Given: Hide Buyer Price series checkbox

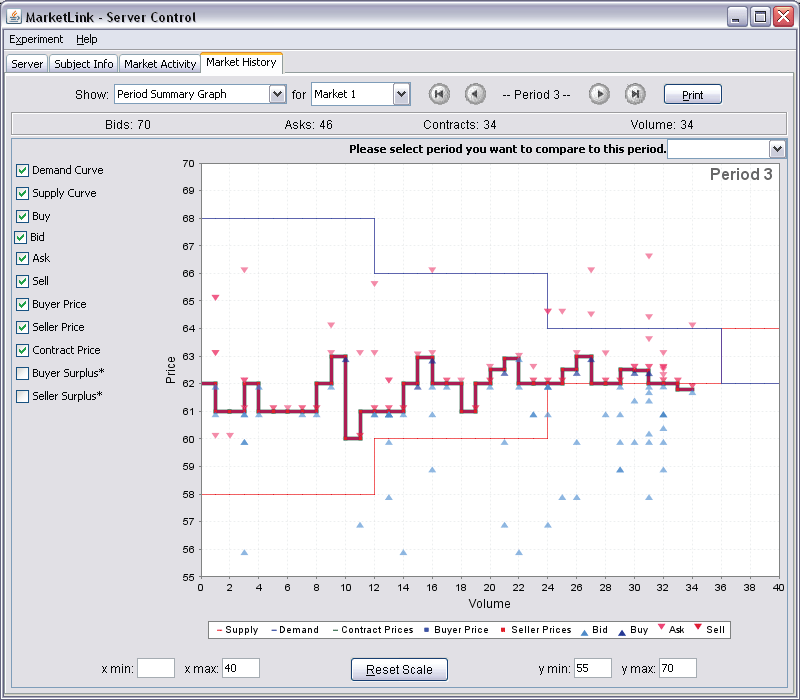Looking at the screenshot, I should (22, 305).
